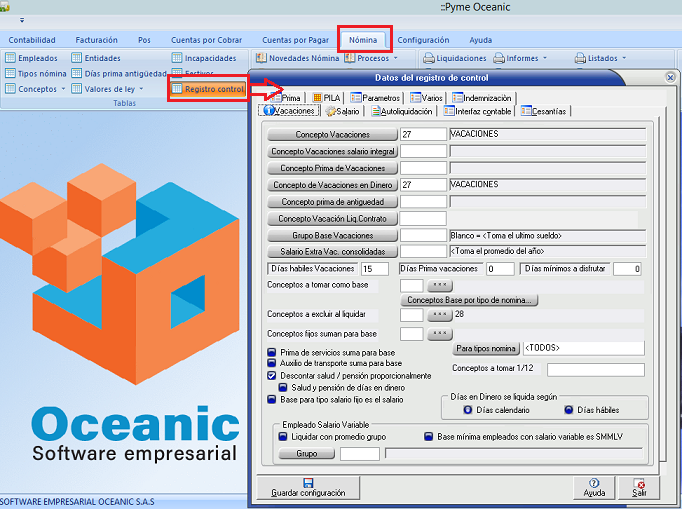682x509 pixels.
Task: Open Conceptos a tomar como base selector
Action: [x=440, y=285]
